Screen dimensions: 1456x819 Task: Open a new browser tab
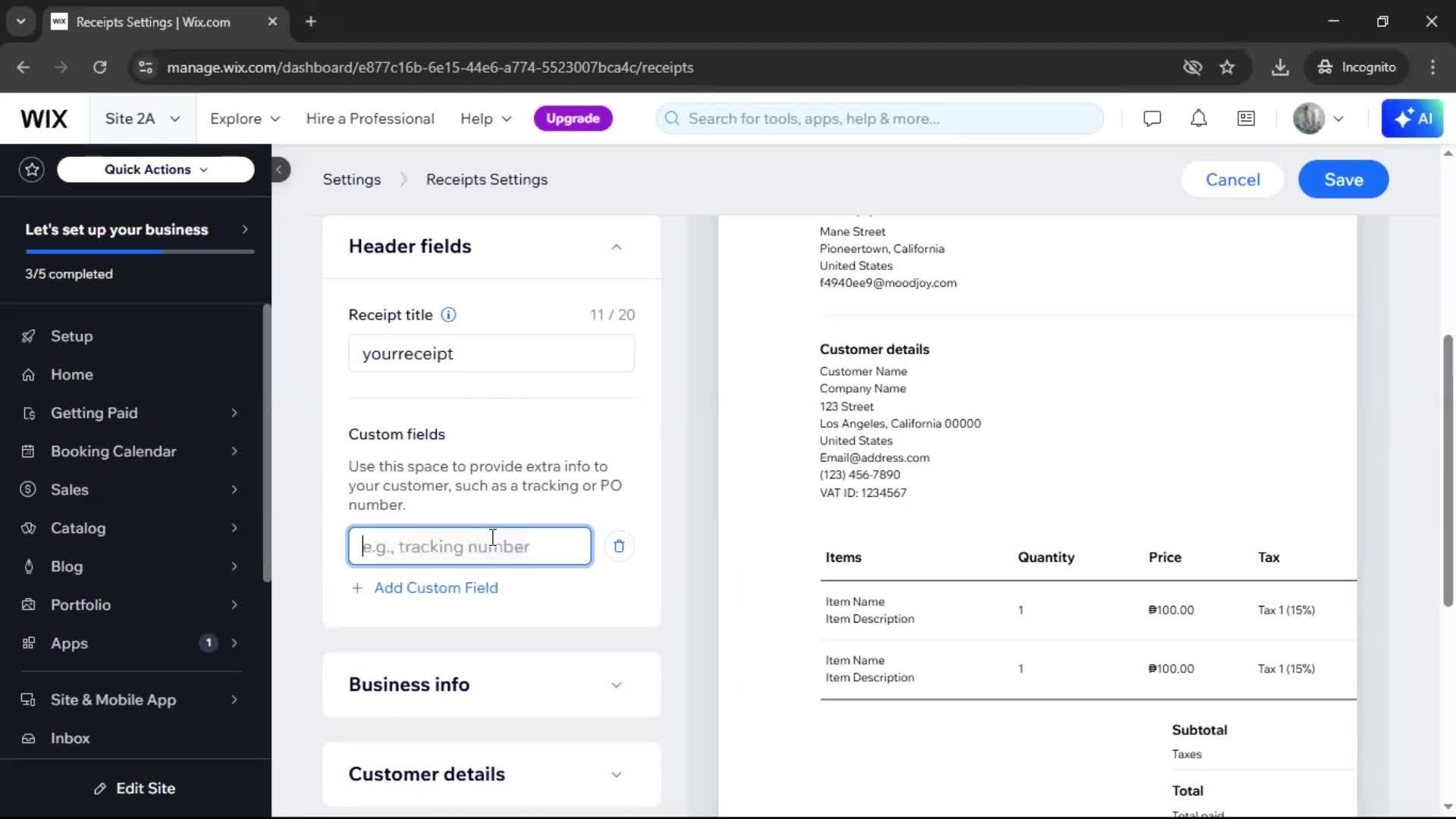[x=311, y=21]
